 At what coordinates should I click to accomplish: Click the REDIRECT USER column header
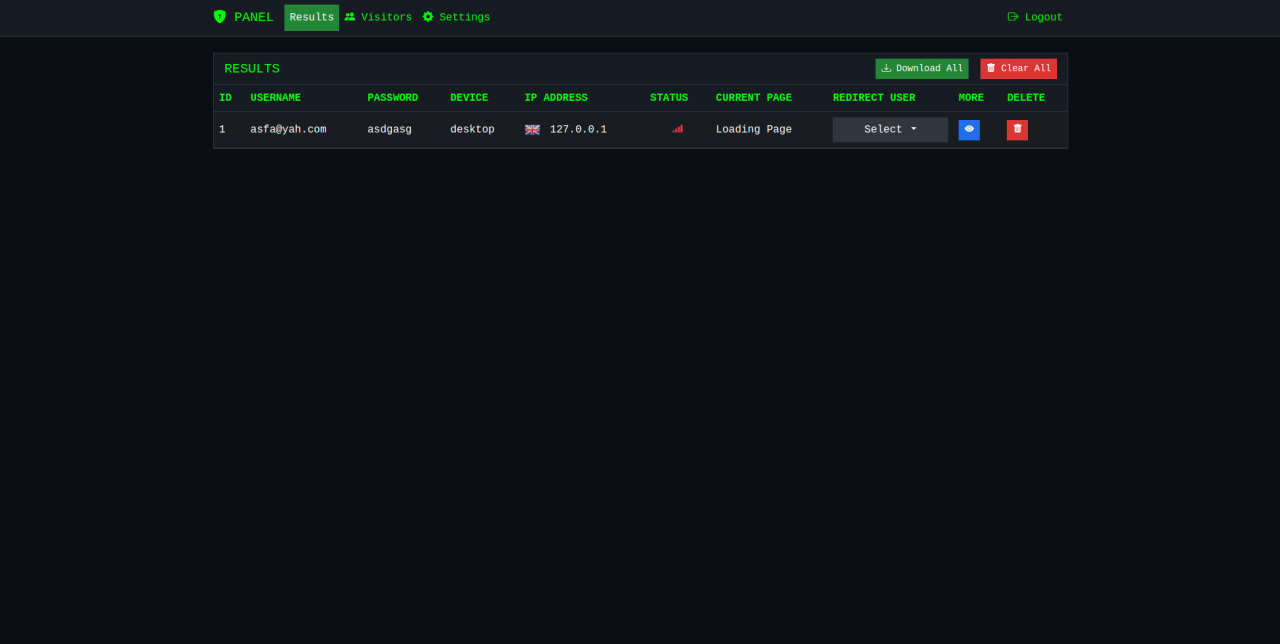[874, 98]
